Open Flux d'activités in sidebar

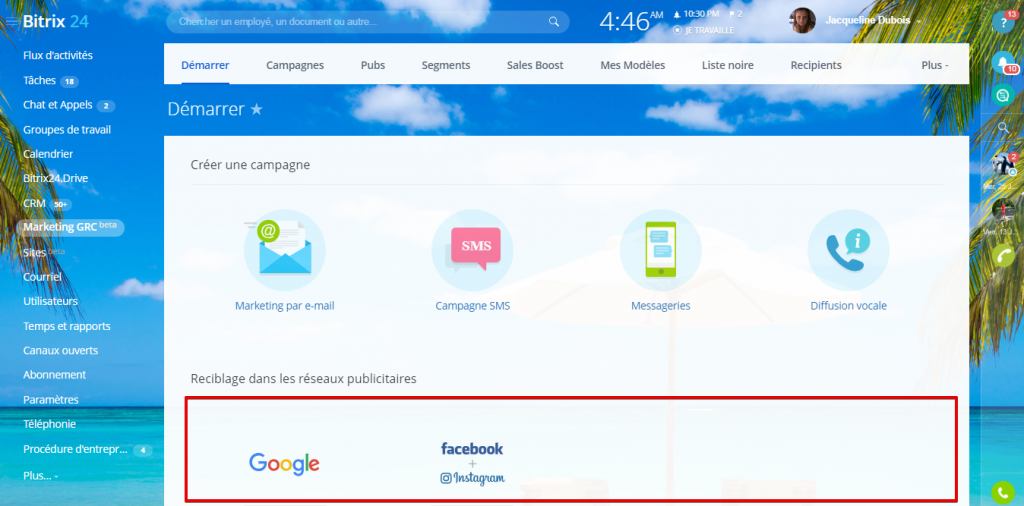point(58,55)
